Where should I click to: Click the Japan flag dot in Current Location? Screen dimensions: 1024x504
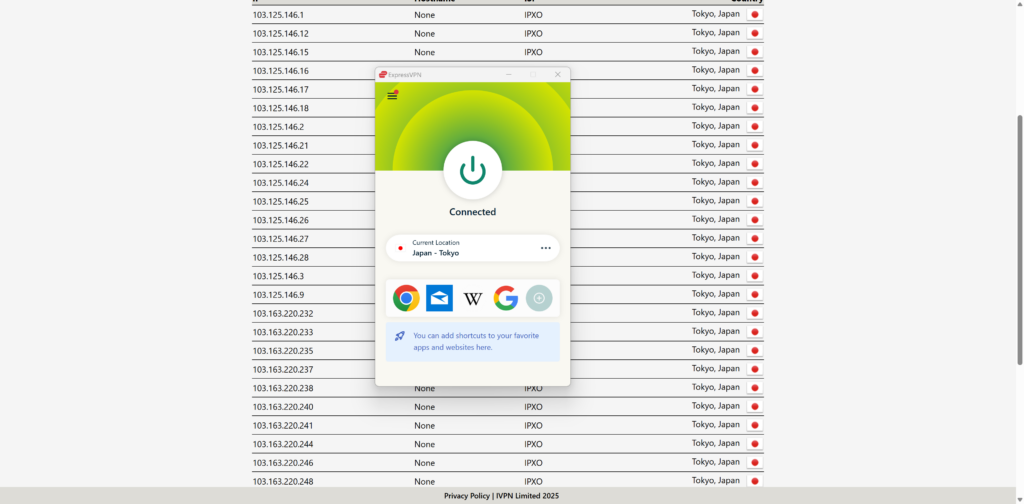click(x=400, y=248)
